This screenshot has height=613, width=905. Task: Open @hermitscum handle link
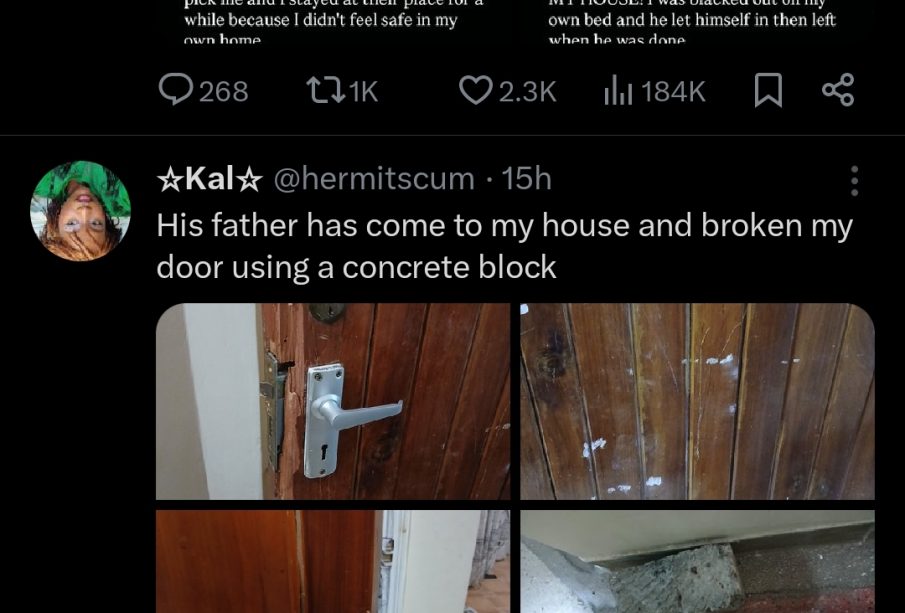(374, 178)
